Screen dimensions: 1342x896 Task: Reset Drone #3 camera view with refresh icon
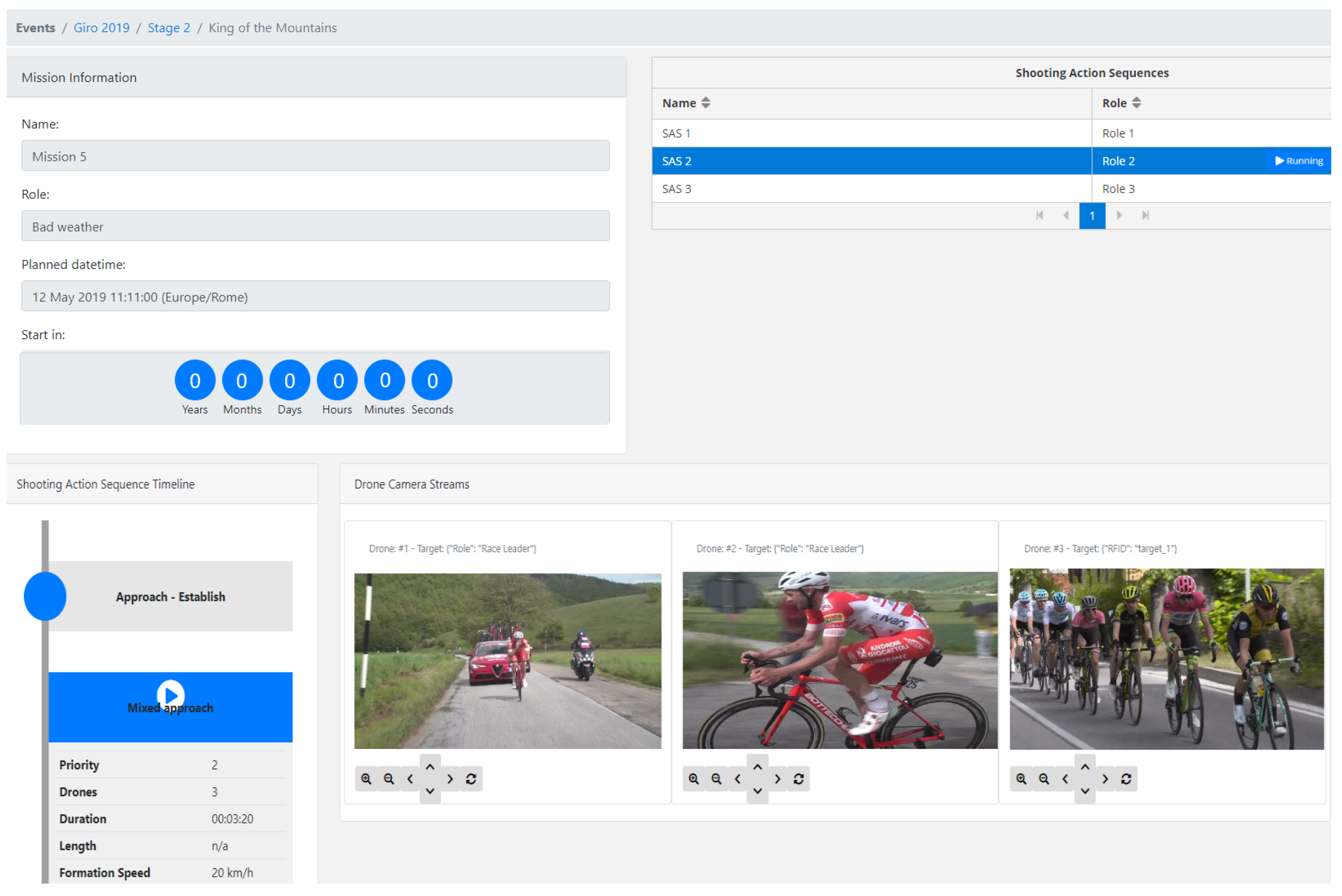click(1126, 779)
